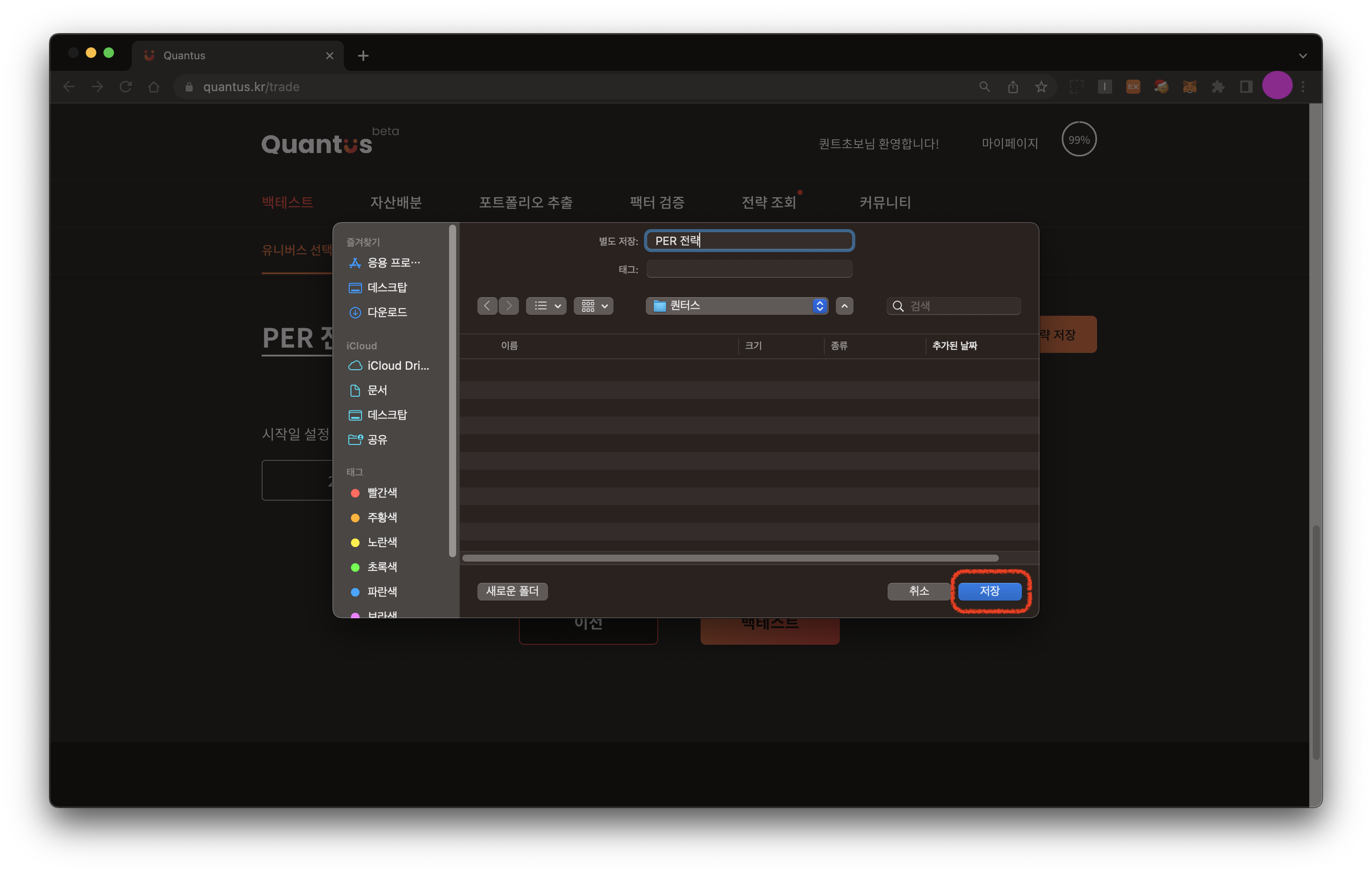Open 마이페이지 link

click(x=1010, y=143)
